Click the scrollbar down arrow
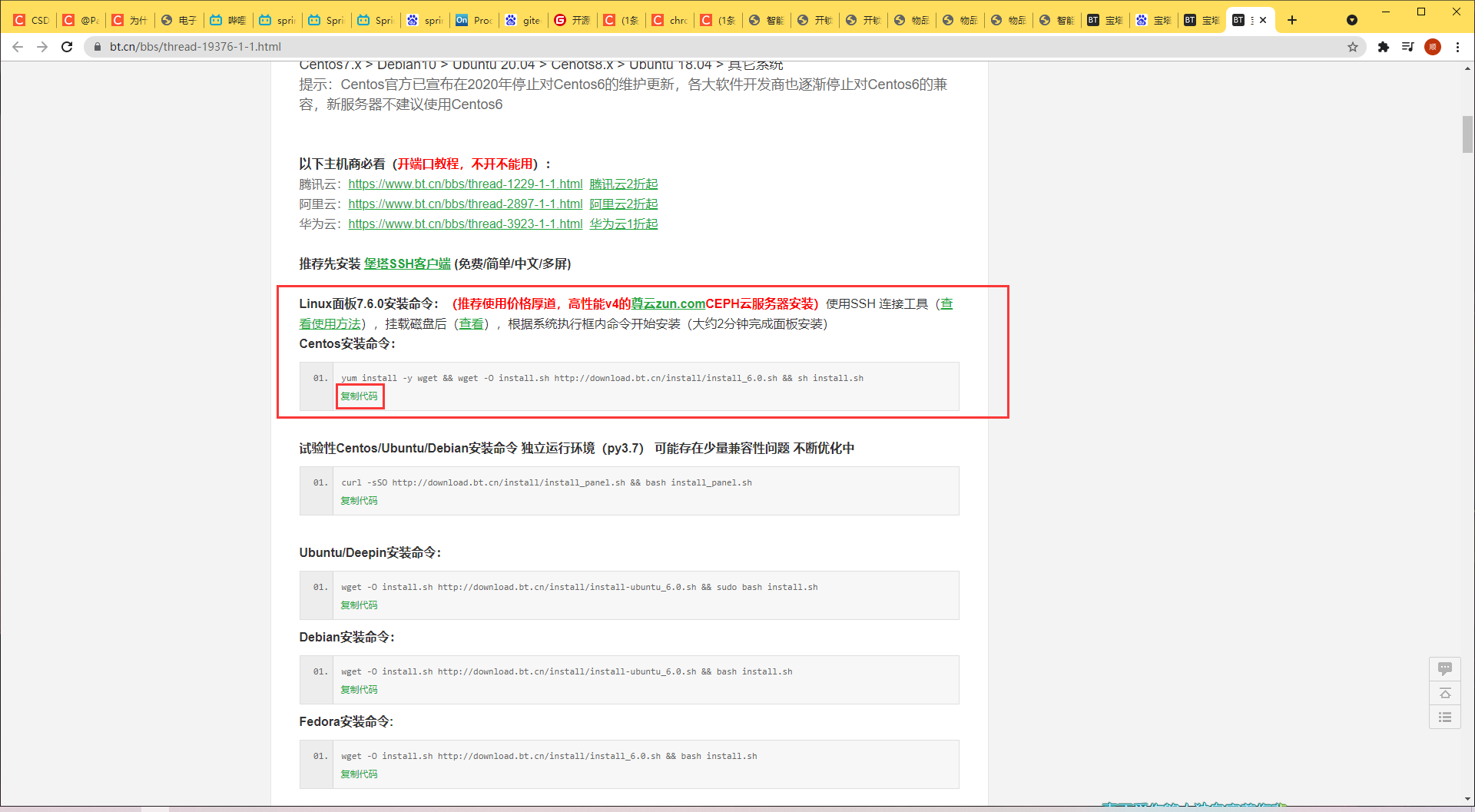1475x812 pixels. click(x=1467, y=799)
